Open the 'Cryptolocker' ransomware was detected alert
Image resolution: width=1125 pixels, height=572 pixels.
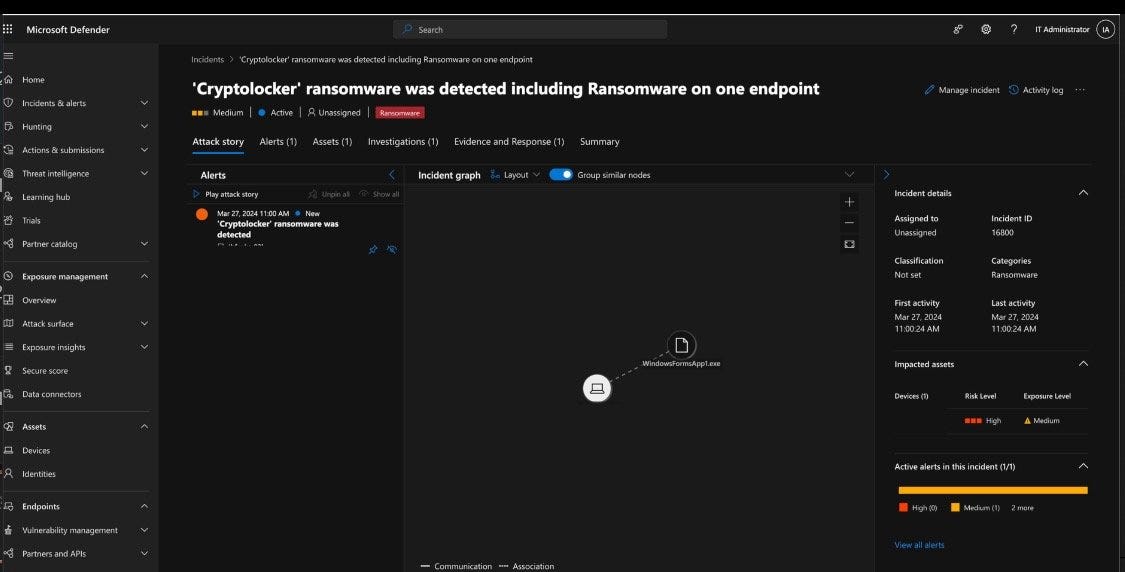(278, 229)
